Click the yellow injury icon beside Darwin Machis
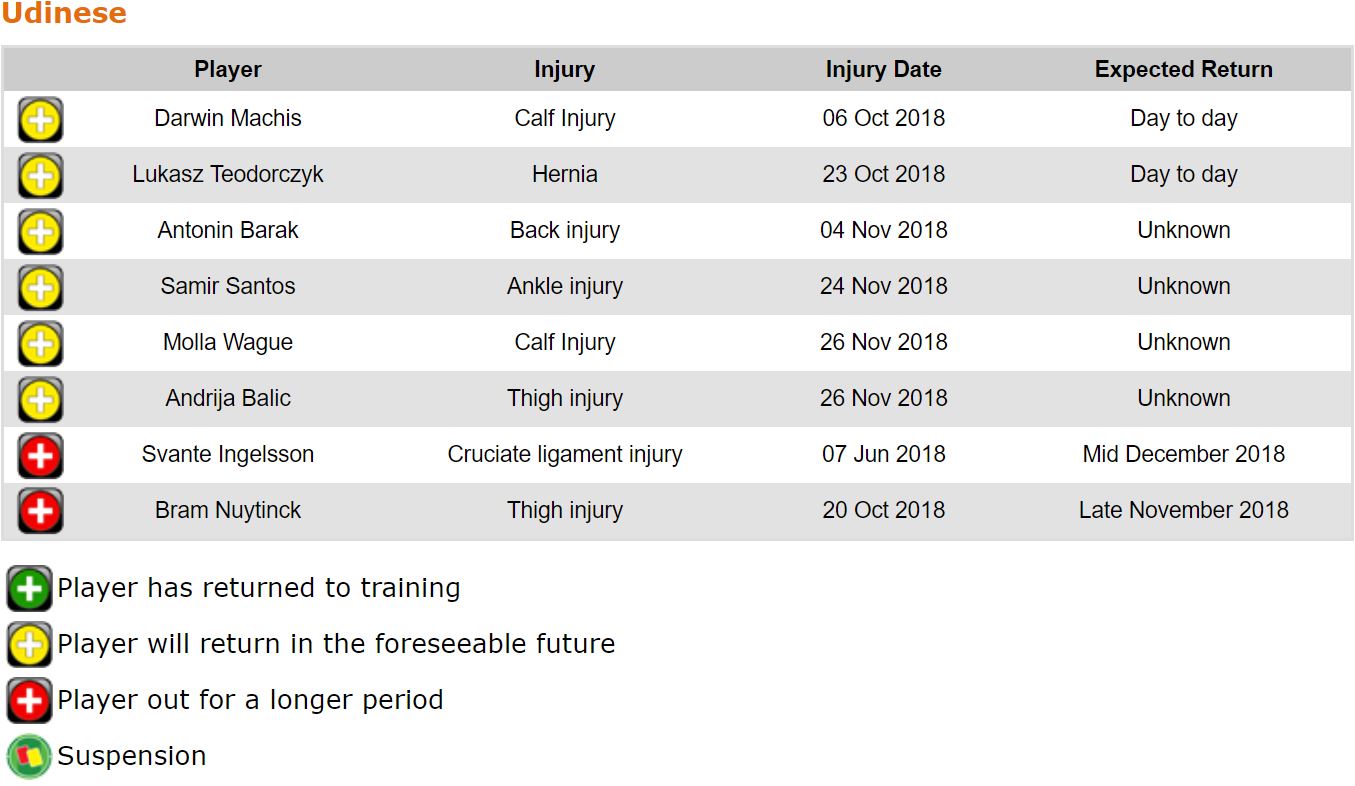The image size is (1355, 786). coord(40,120)
